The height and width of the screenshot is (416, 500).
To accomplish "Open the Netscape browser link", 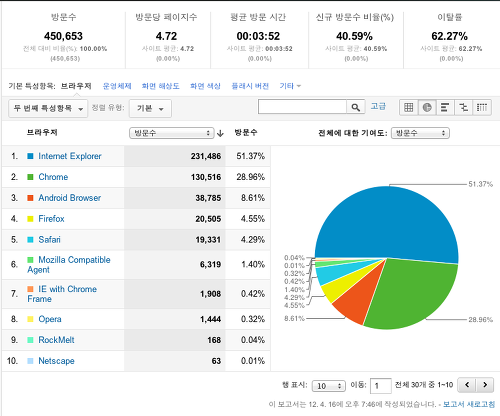I will point(56,361).
